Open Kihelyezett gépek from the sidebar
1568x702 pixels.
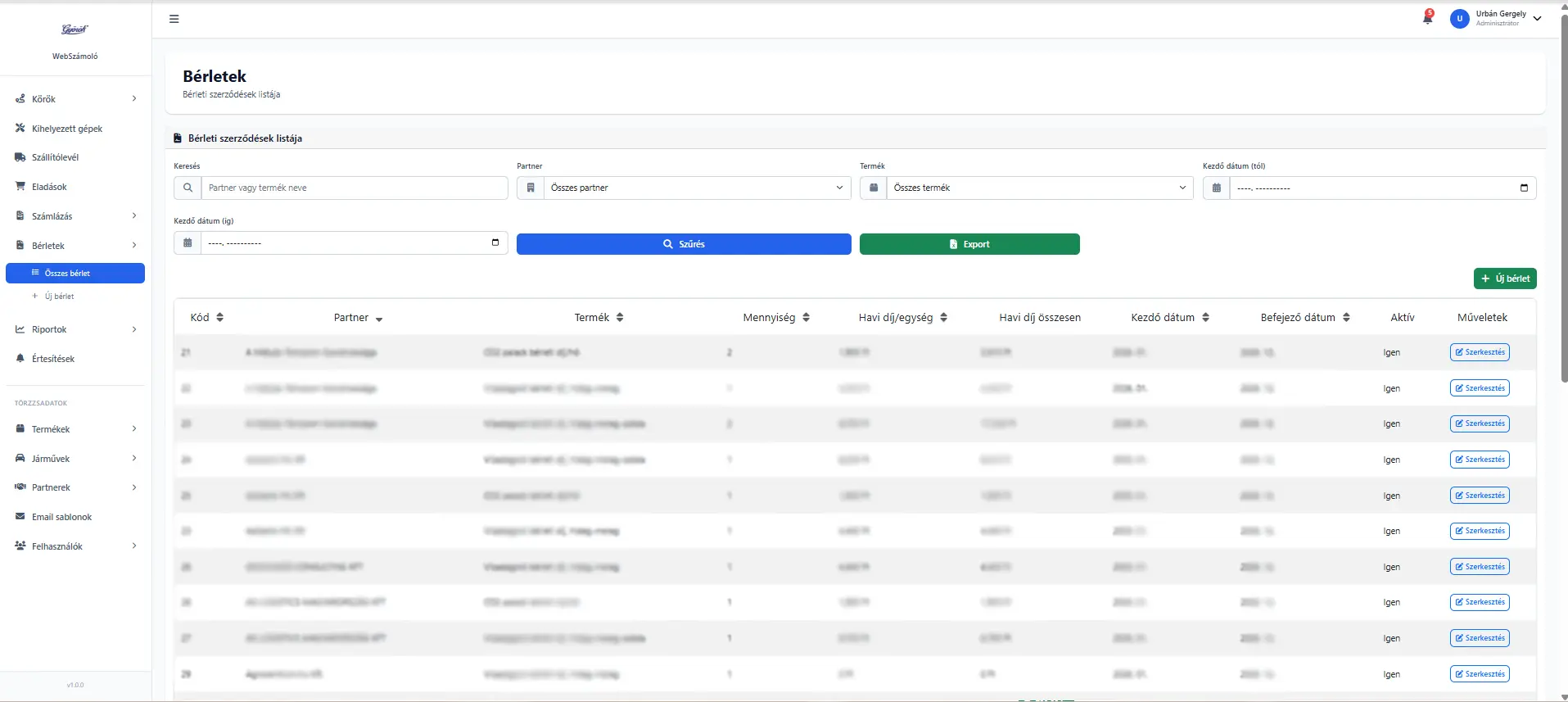[67, 129]
